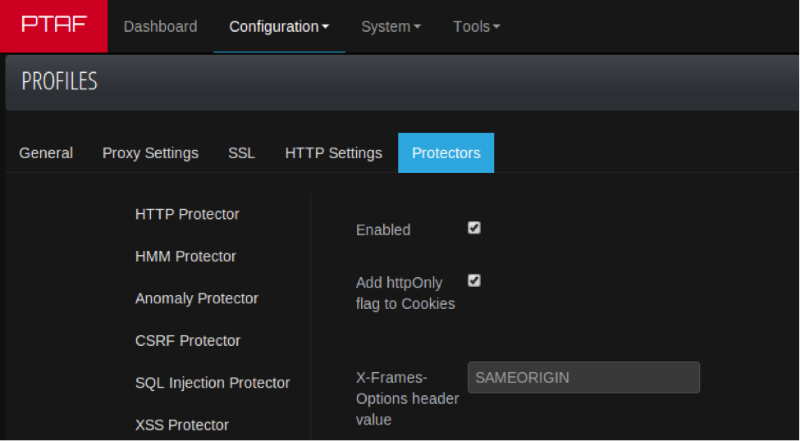Show the XSS Protector options
This screenshot has height=441, width=800.
click(182, 425)
